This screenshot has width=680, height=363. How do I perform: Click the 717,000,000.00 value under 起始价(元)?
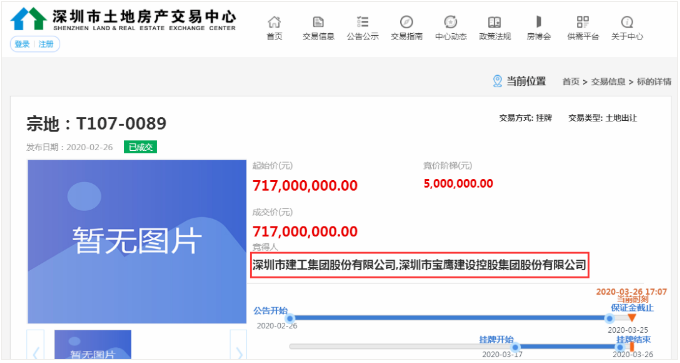(x=305, y=186)
